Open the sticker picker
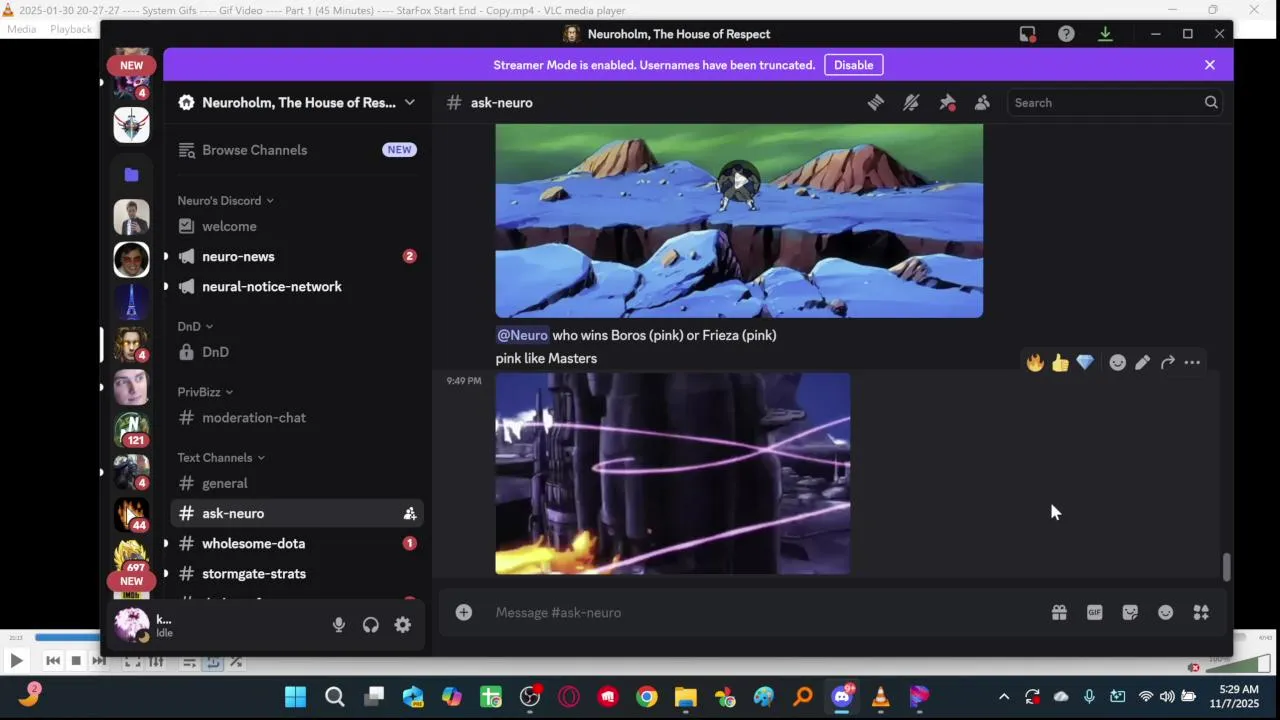1280x720 pixels. pyautogui.click(x=1130, y=612)
